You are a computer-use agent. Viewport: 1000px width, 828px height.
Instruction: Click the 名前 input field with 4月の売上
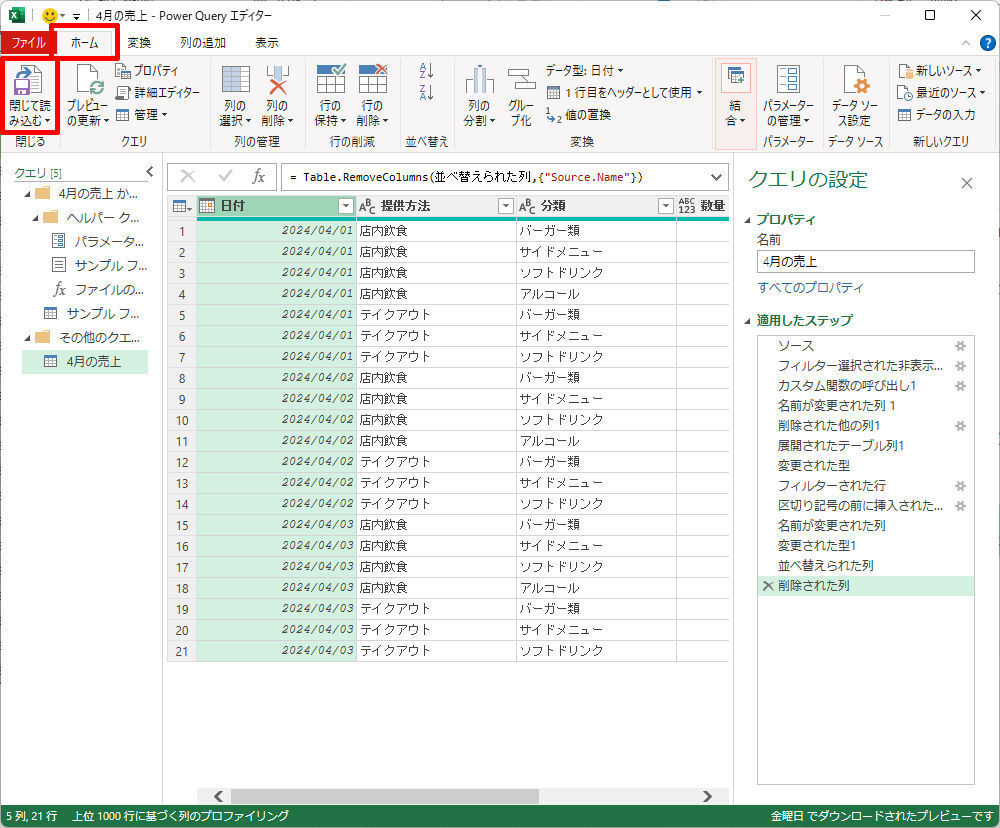coord(865,262)
